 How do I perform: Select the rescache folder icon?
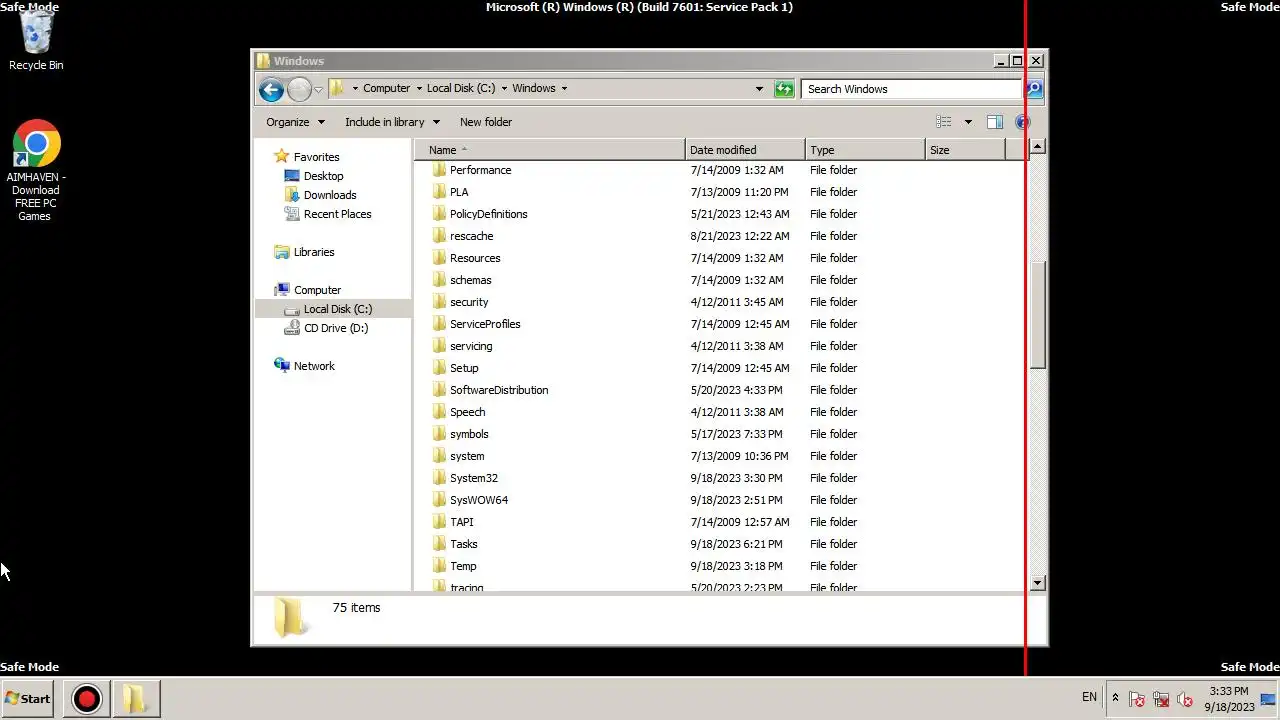[439, 236]
